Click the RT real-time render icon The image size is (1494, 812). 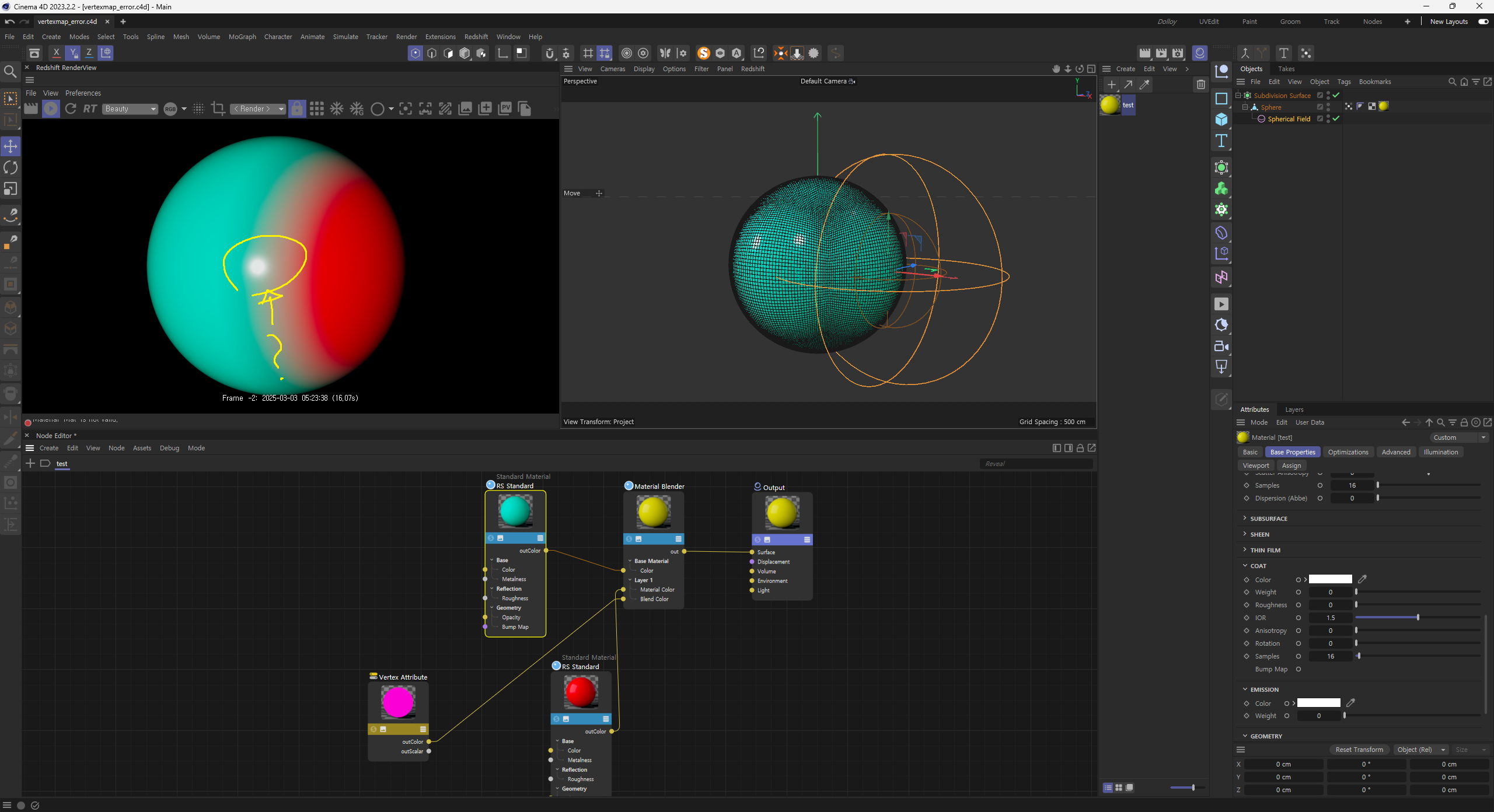(90, 108)
